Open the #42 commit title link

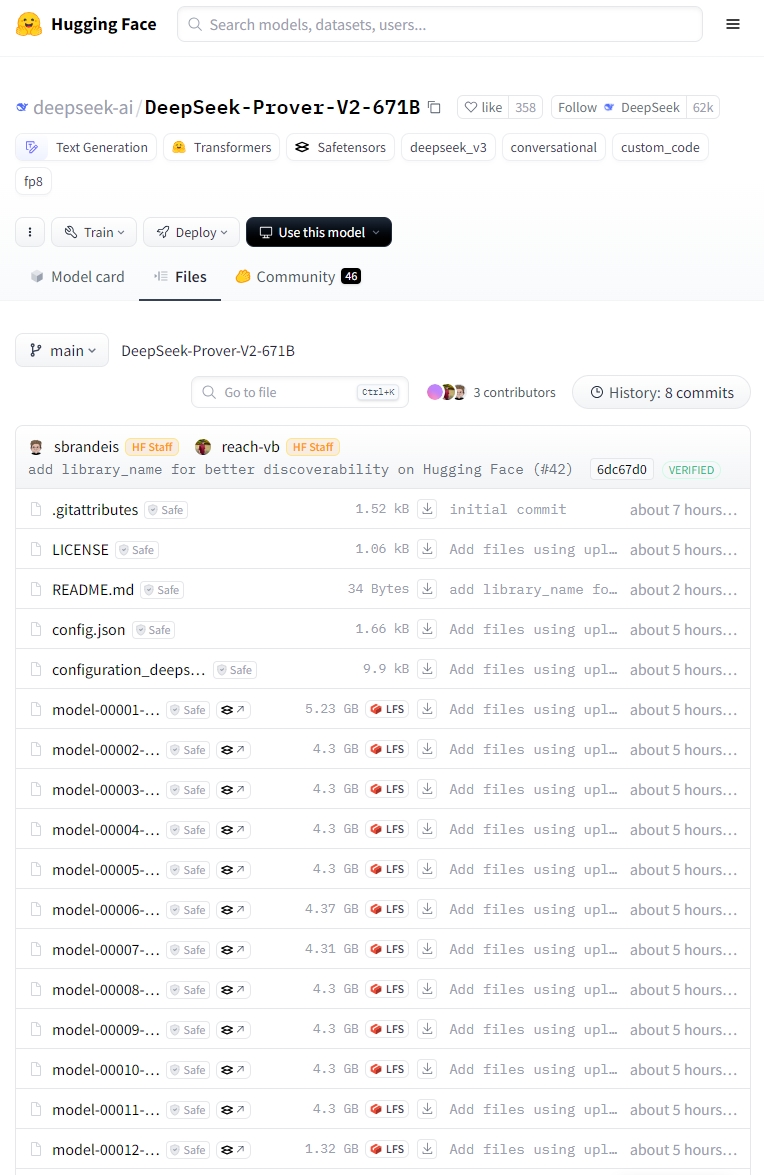point(300,469)
